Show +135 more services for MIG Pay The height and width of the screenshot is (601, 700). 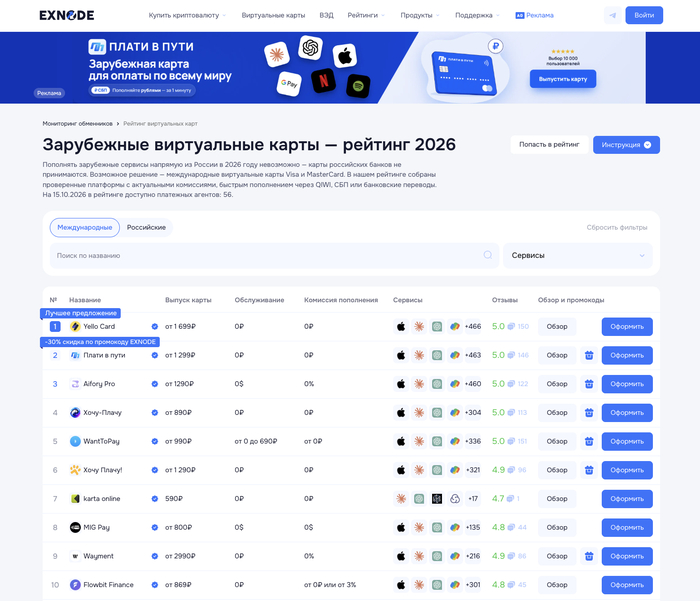click(473, 527)
